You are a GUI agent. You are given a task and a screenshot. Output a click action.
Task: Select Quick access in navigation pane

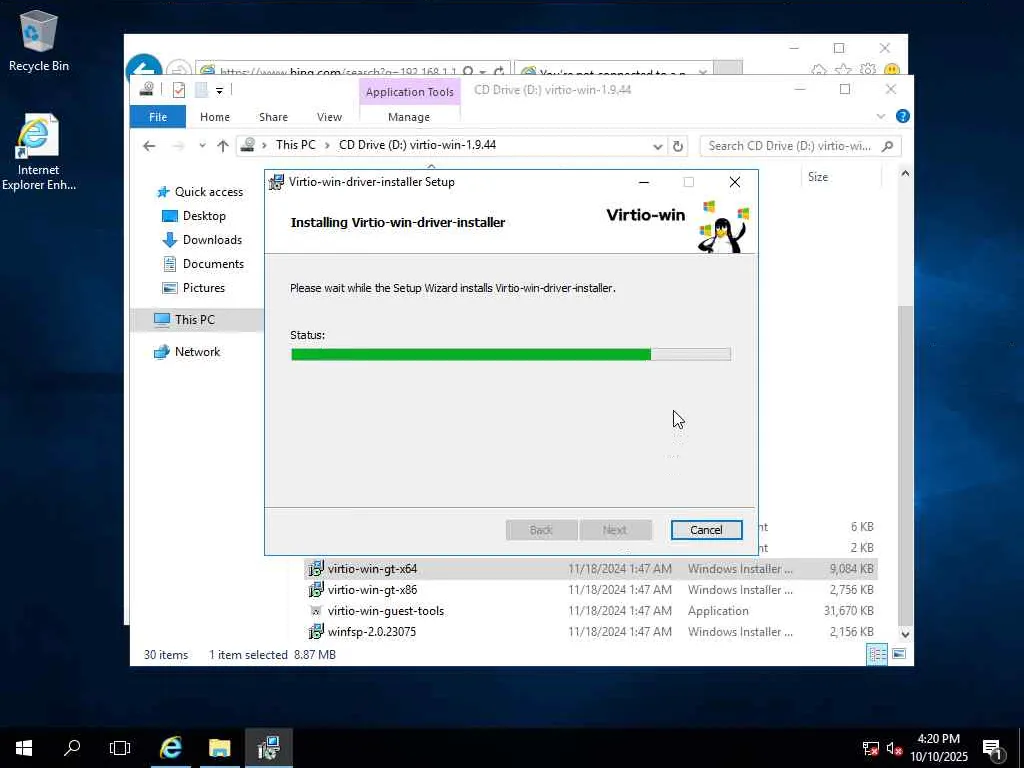click(208, 192)
